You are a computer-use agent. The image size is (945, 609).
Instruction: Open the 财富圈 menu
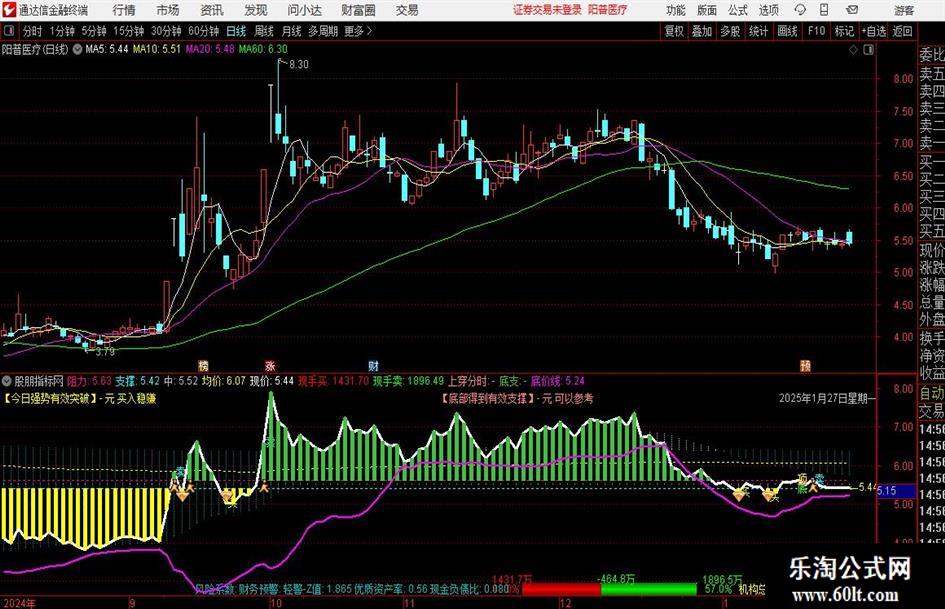tap(358, 10)
